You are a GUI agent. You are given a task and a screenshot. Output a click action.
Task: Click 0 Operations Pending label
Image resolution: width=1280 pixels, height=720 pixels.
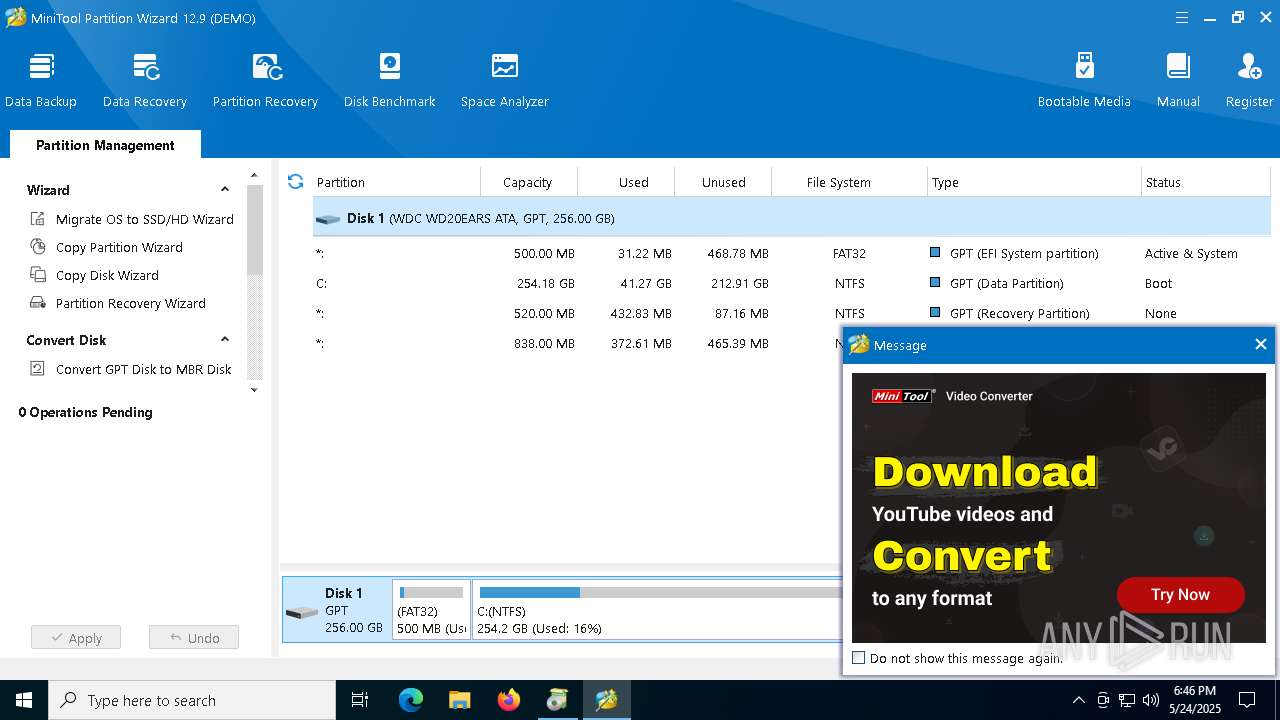tap(85, 412)
